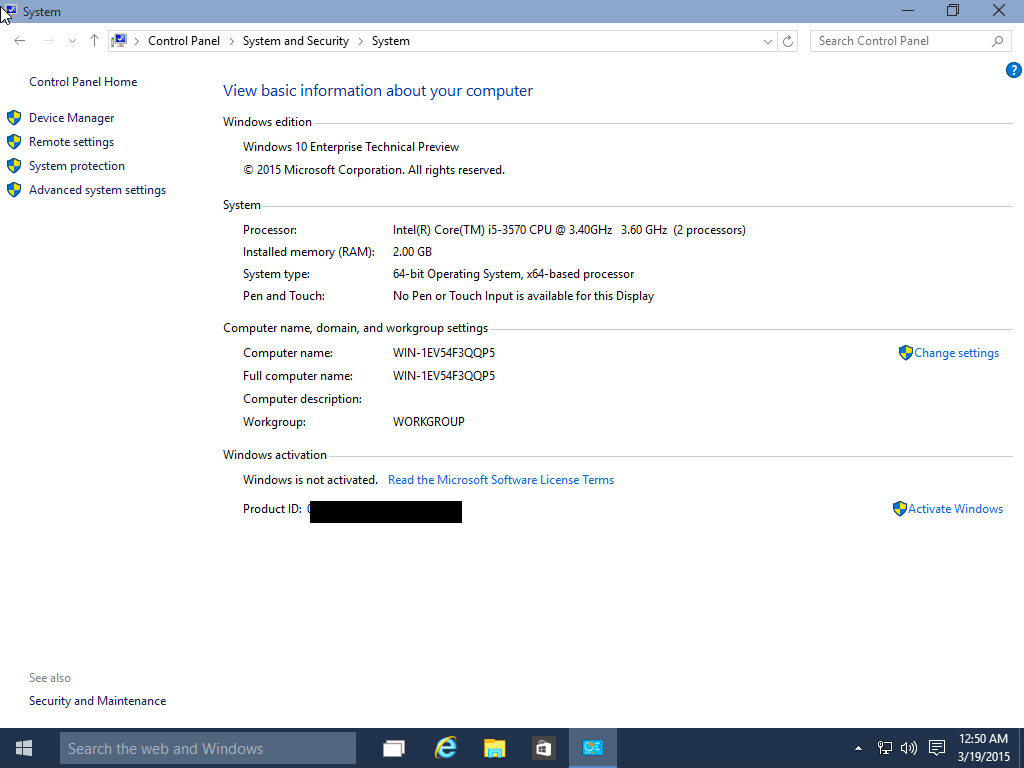Click the Control Panel taskbar button
1024x768 pixels.
[x=593, y=748]
